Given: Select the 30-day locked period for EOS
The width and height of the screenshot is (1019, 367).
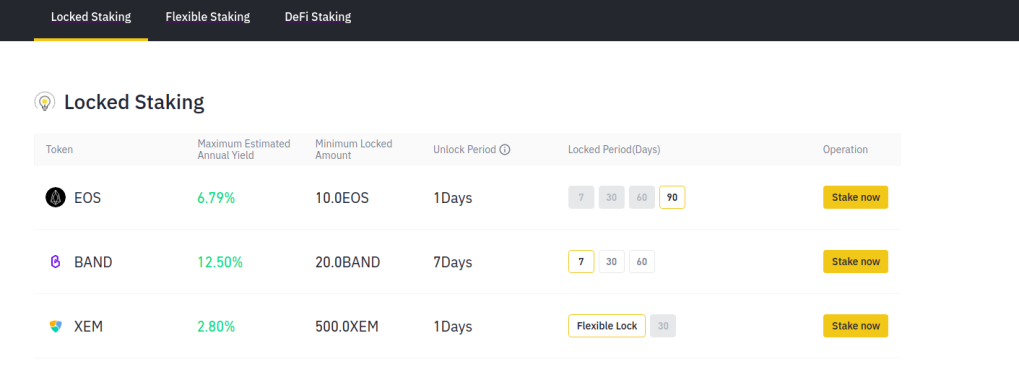Looking at the screenshot, I should coord(612,197).
